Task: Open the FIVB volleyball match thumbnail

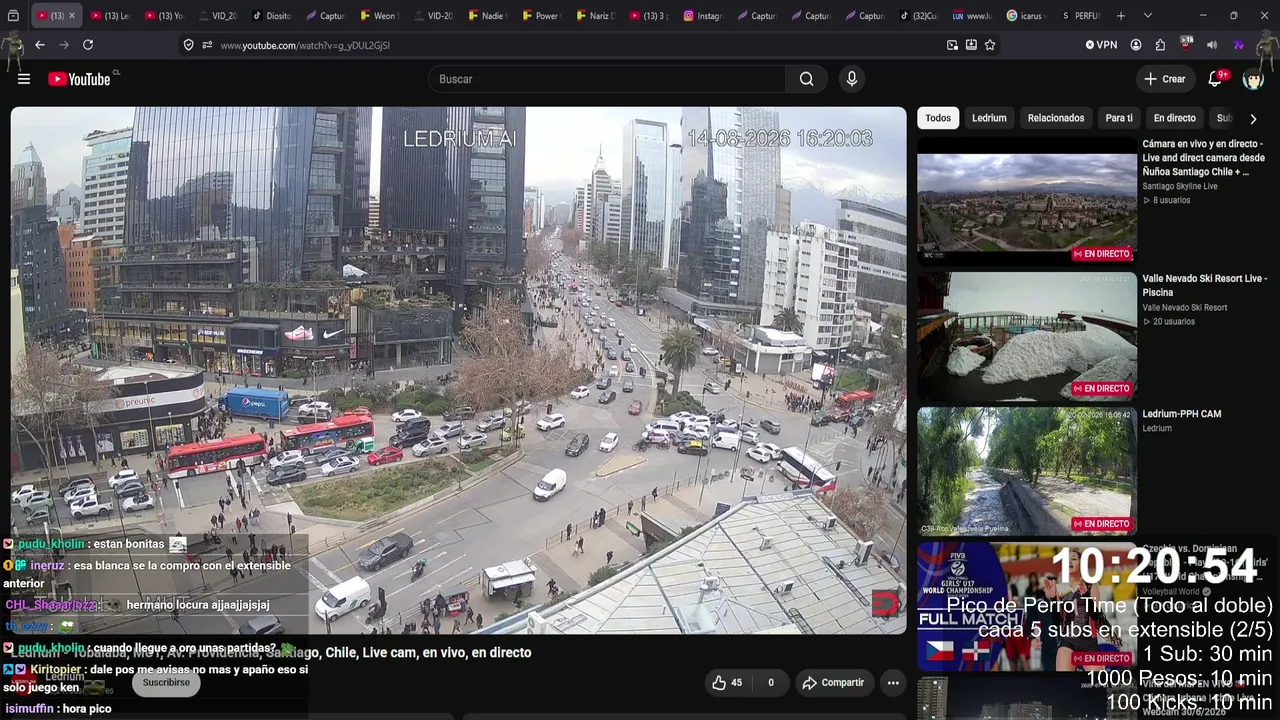Action: click(x=1027, y=605)
